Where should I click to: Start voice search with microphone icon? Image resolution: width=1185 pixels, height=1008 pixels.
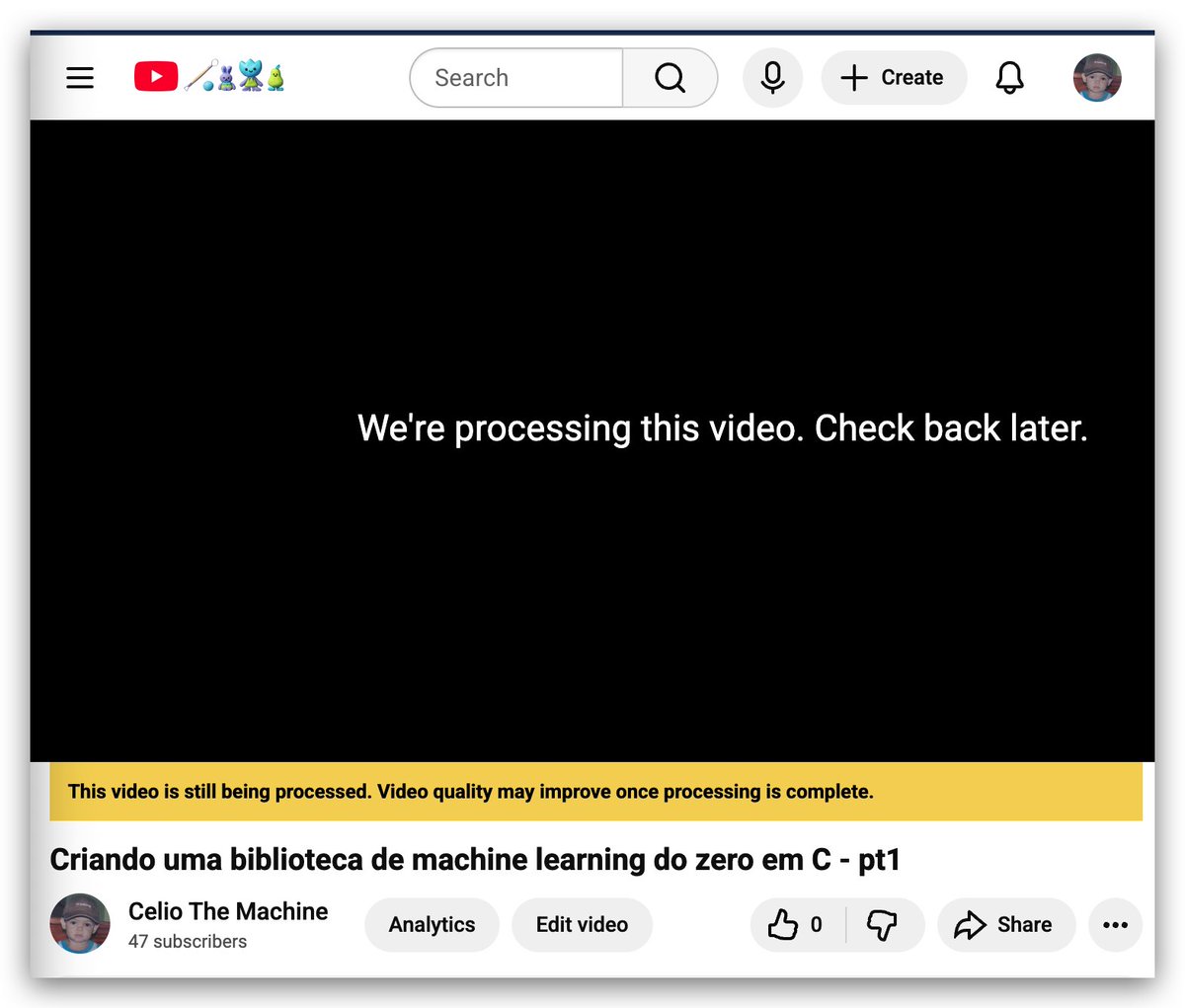pos(772,78)
